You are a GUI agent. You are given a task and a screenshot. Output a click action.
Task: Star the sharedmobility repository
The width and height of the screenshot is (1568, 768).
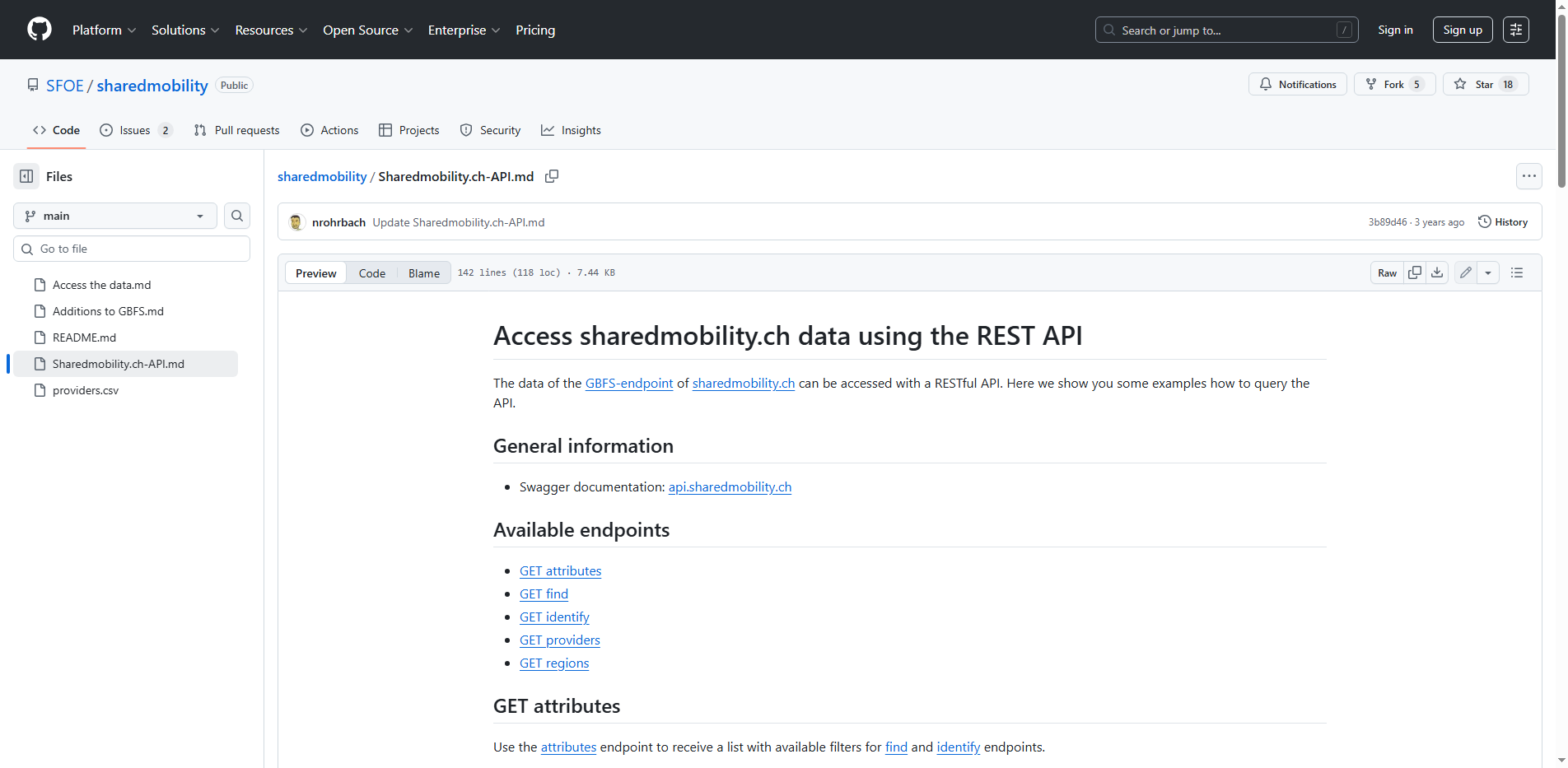(x=1485, y=84)
